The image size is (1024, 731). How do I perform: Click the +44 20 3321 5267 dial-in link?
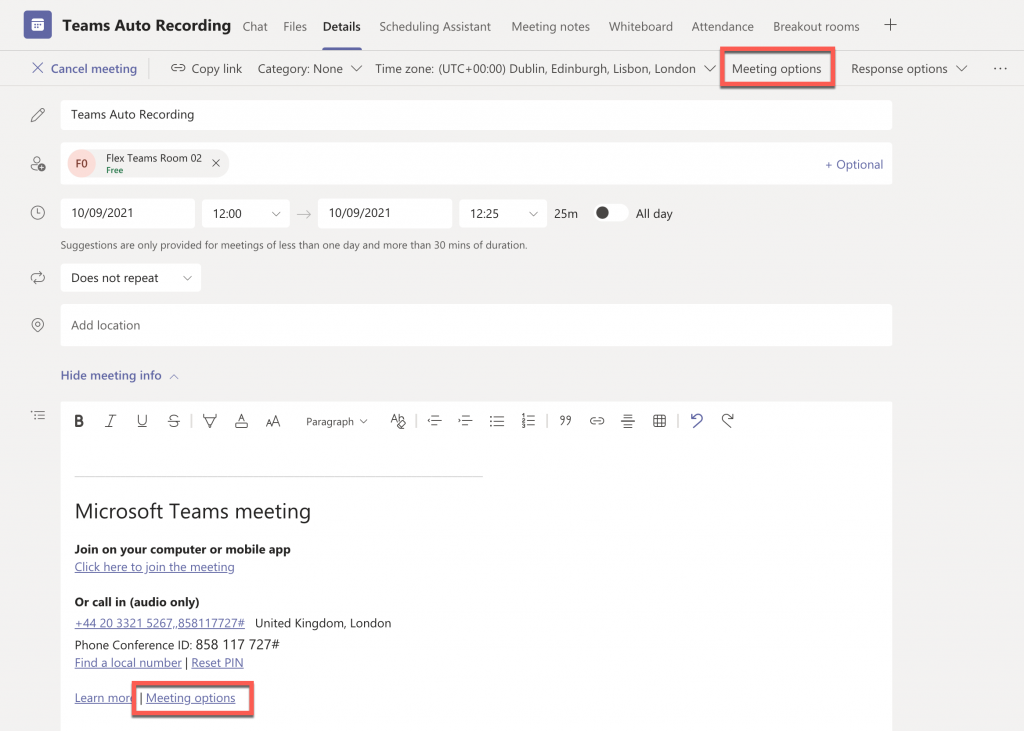(159, 623)
